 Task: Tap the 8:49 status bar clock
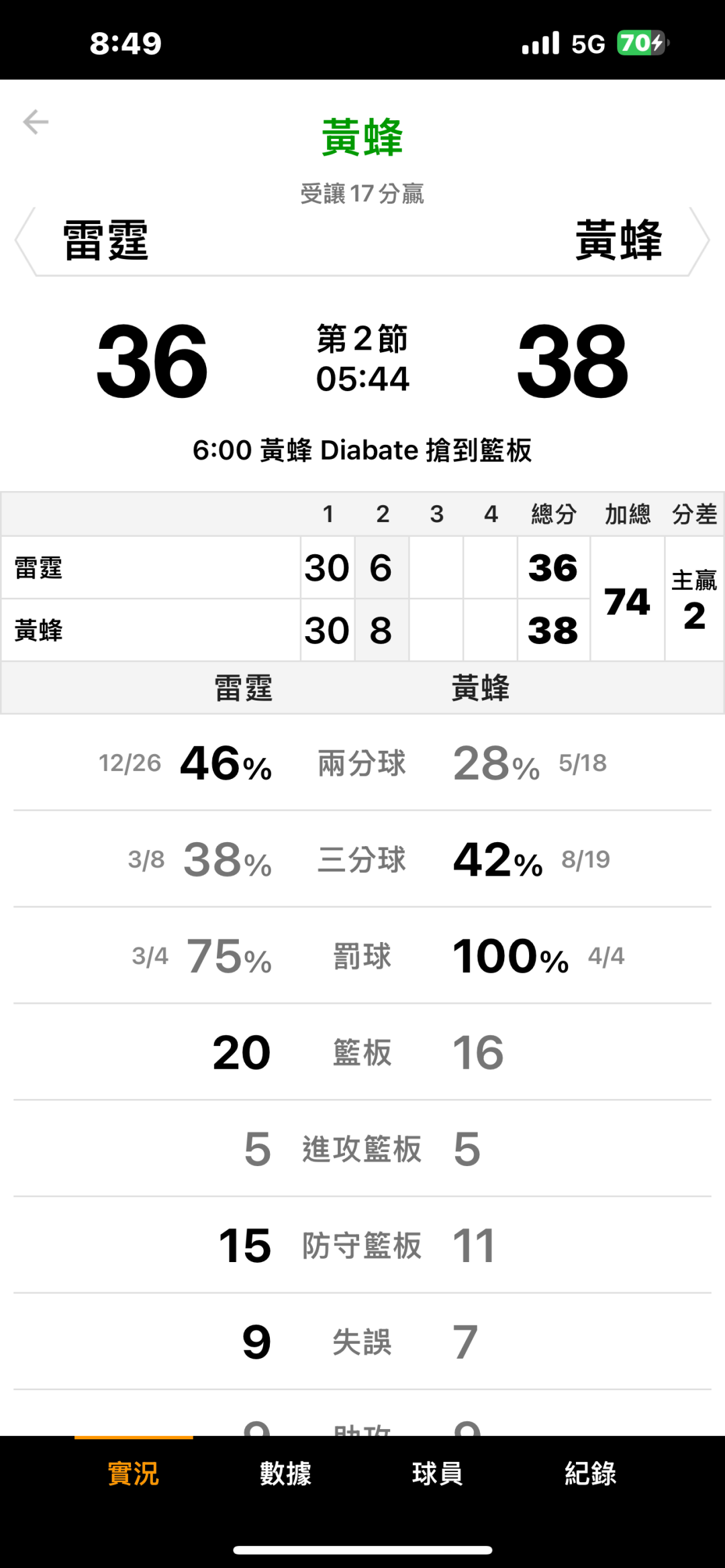pyautogui.click(x=126, y=44)
